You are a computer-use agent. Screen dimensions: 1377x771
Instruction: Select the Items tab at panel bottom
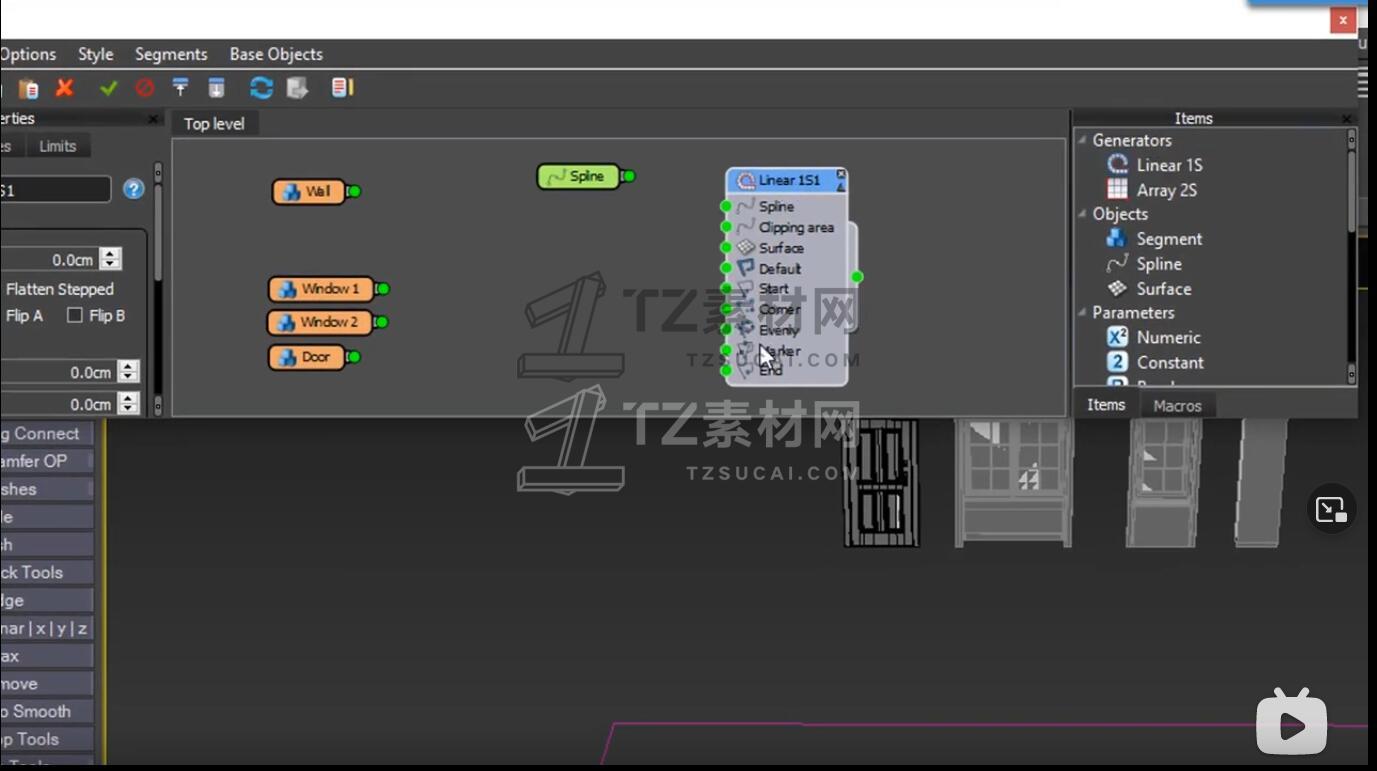coord(1106,405)
